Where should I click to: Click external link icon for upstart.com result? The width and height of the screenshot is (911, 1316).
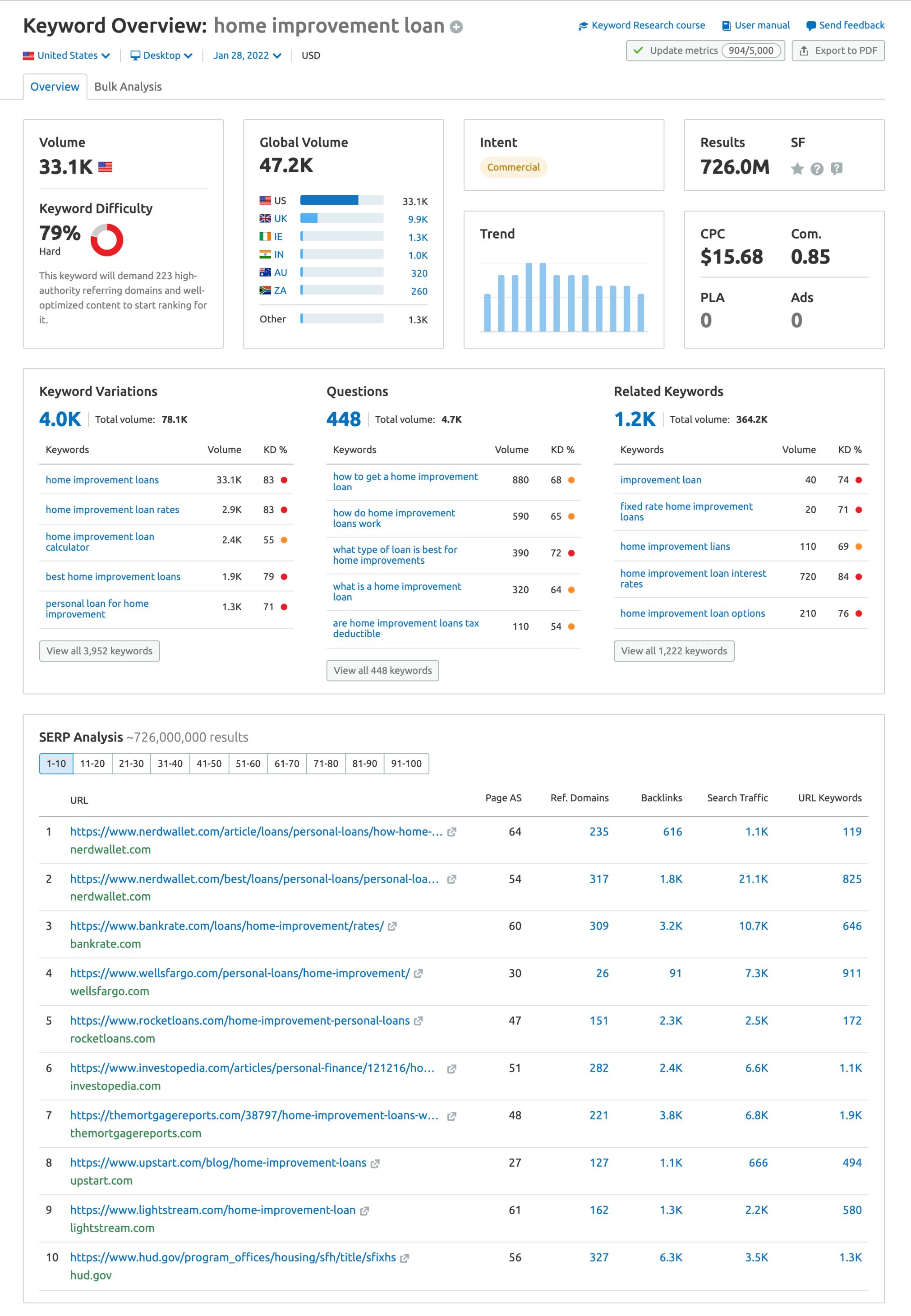click(375, 1163)
